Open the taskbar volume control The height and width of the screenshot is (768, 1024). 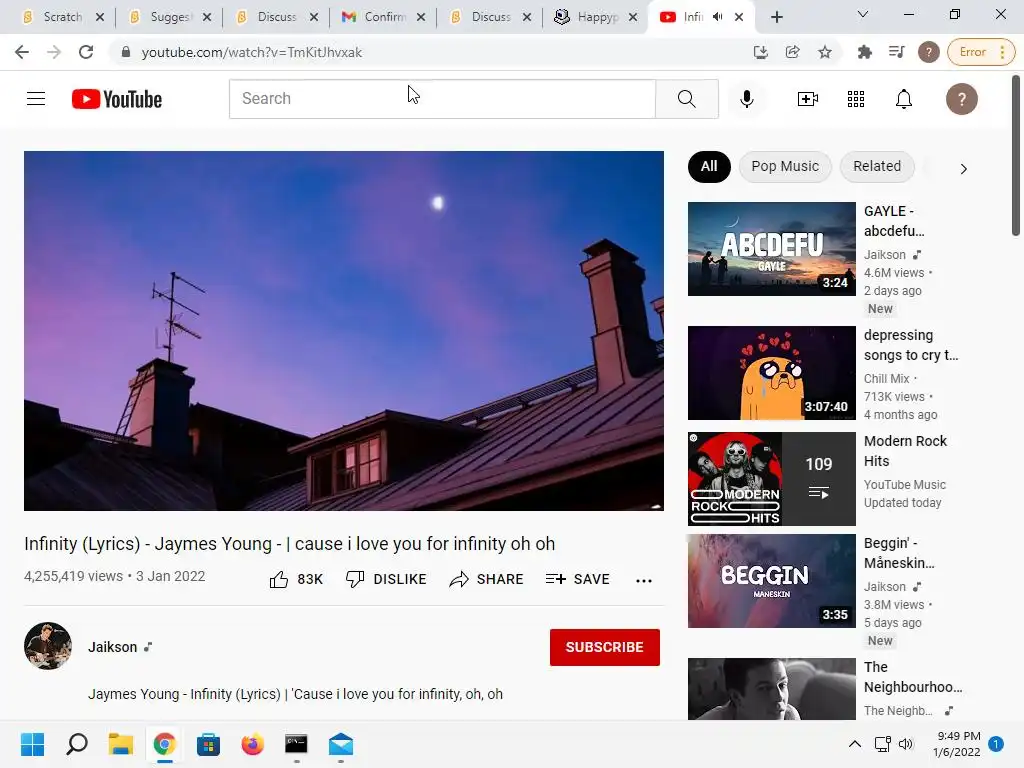(906, 744)
